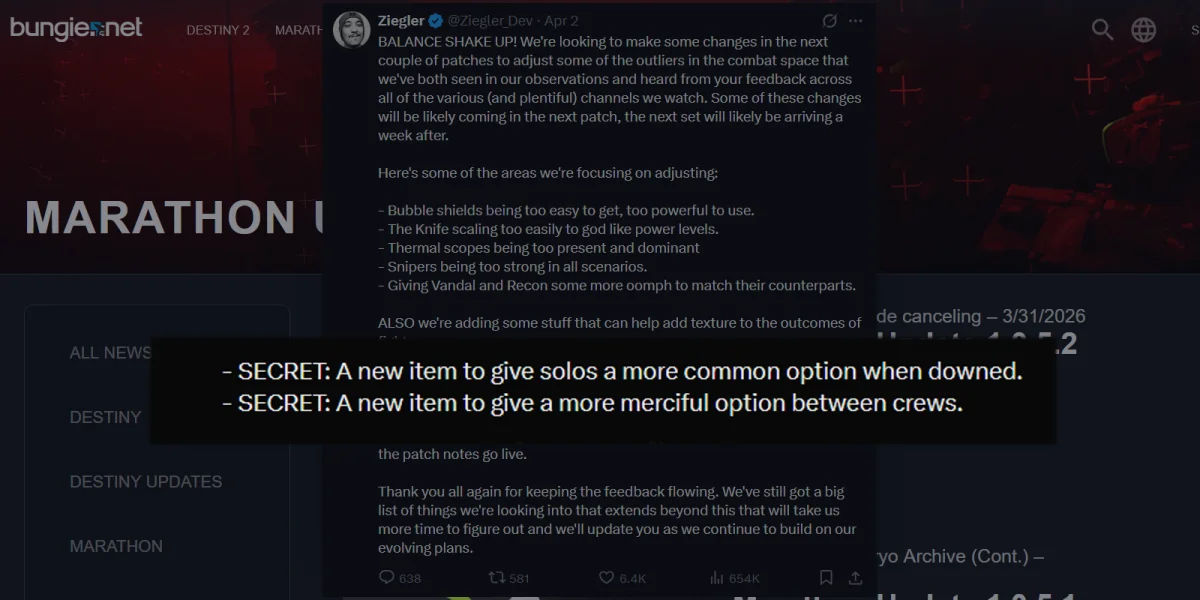Repost Ziegler's balance update tweet
The height and width of the screenshot is (600, 1200).
pos(496,578)
